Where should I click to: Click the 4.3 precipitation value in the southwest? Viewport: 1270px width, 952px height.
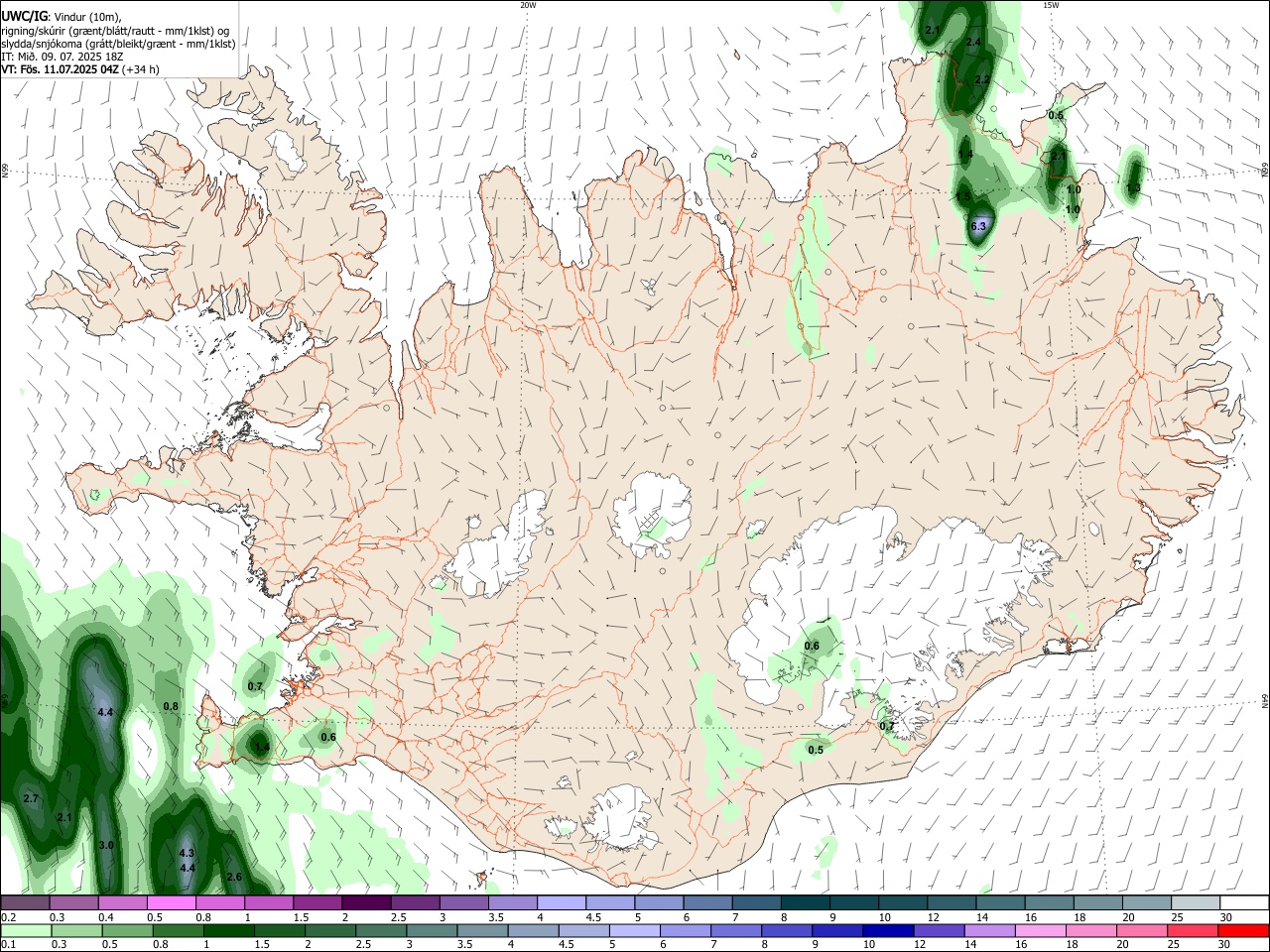(x=186, y=854)
